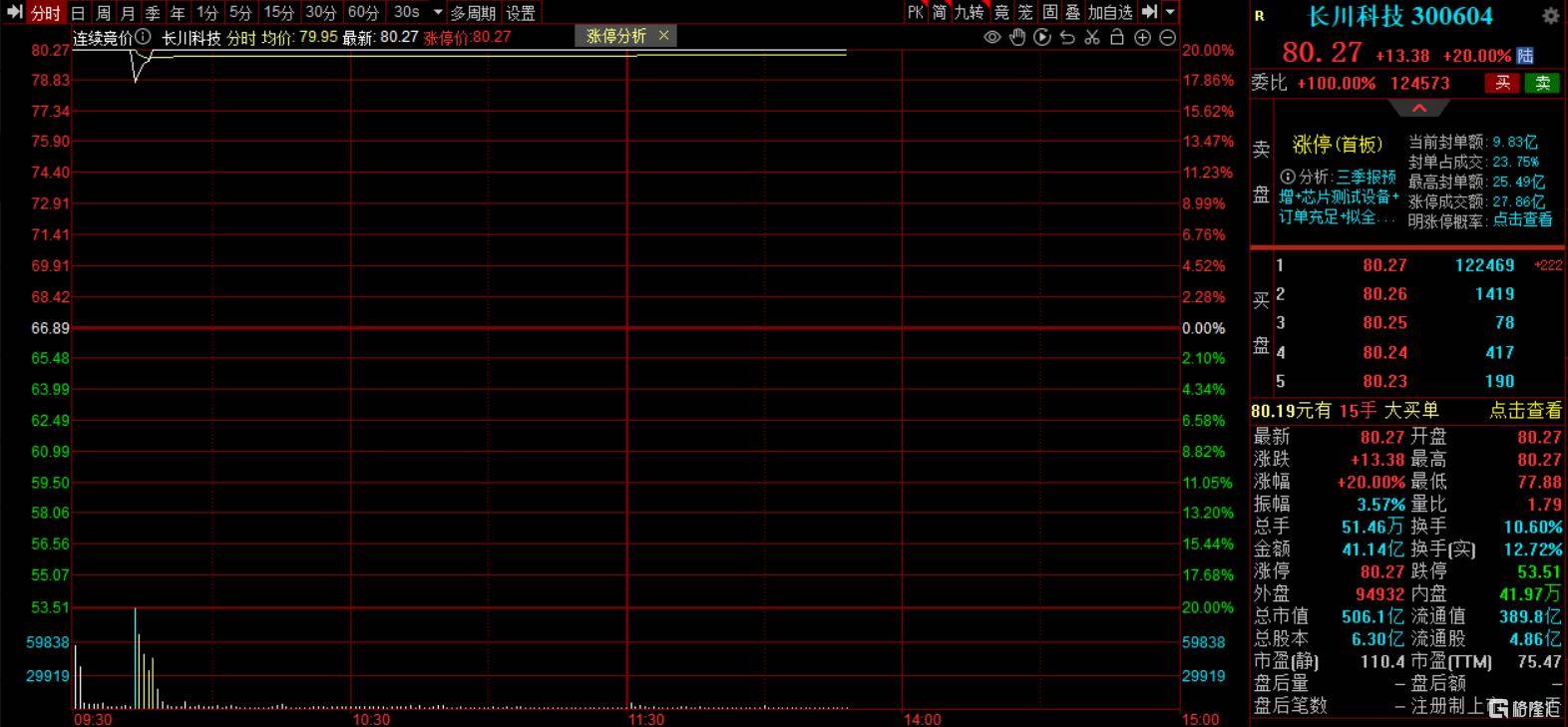Select the scissors cut tool
The image size is (1568, 727).
(1092, 37)
